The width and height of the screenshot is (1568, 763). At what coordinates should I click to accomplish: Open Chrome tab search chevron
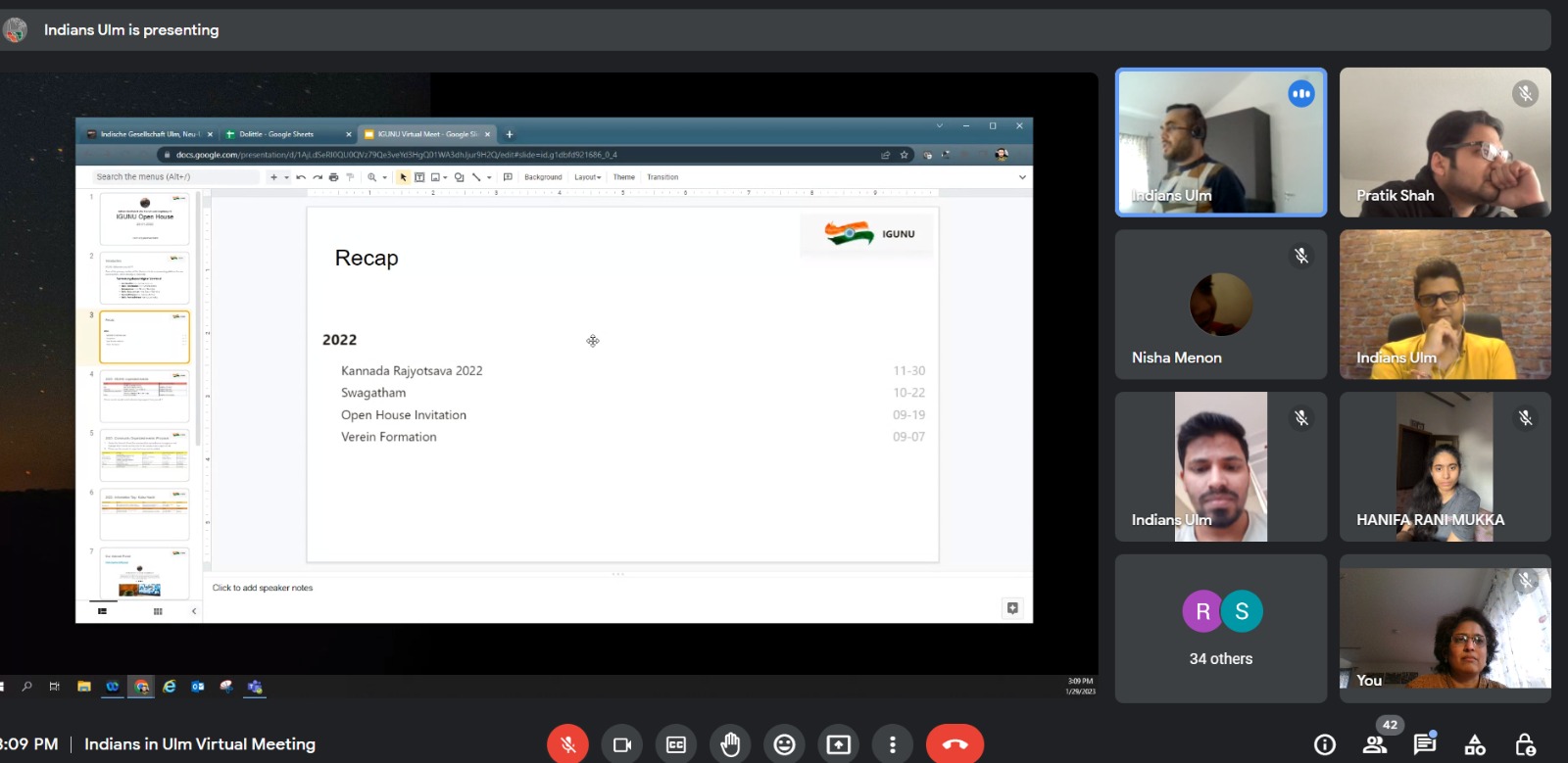click(x=939, y=125)
